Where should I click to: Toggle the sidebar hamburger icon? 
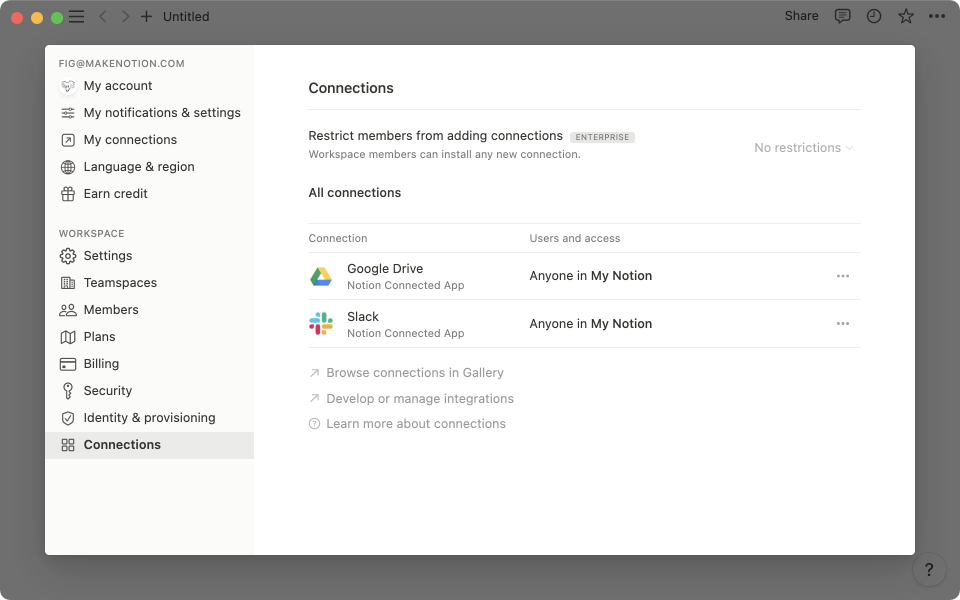pos(76,17)
